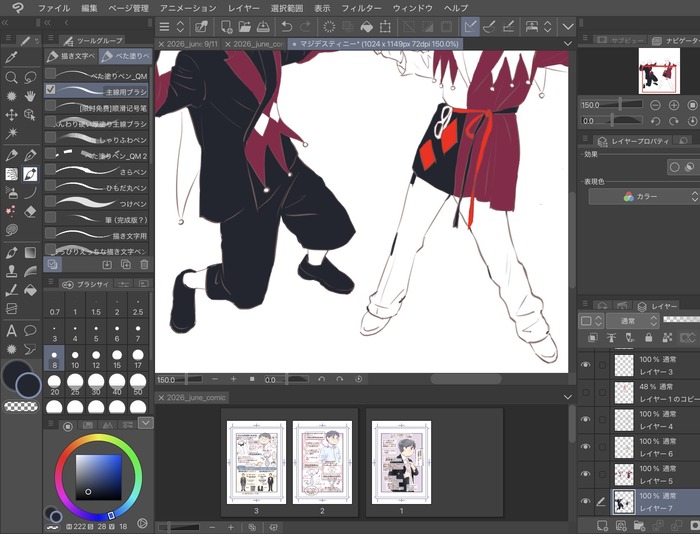Select the Eraser tool
The width and height of the screenshot is (700, 534).
point(30,211)
